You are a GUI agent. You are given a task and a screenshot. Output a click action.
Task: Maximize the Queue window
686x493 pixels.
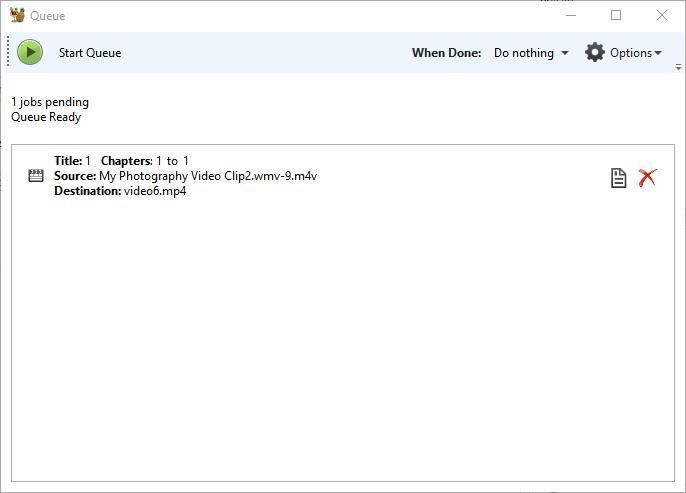(x=616, y=15)
